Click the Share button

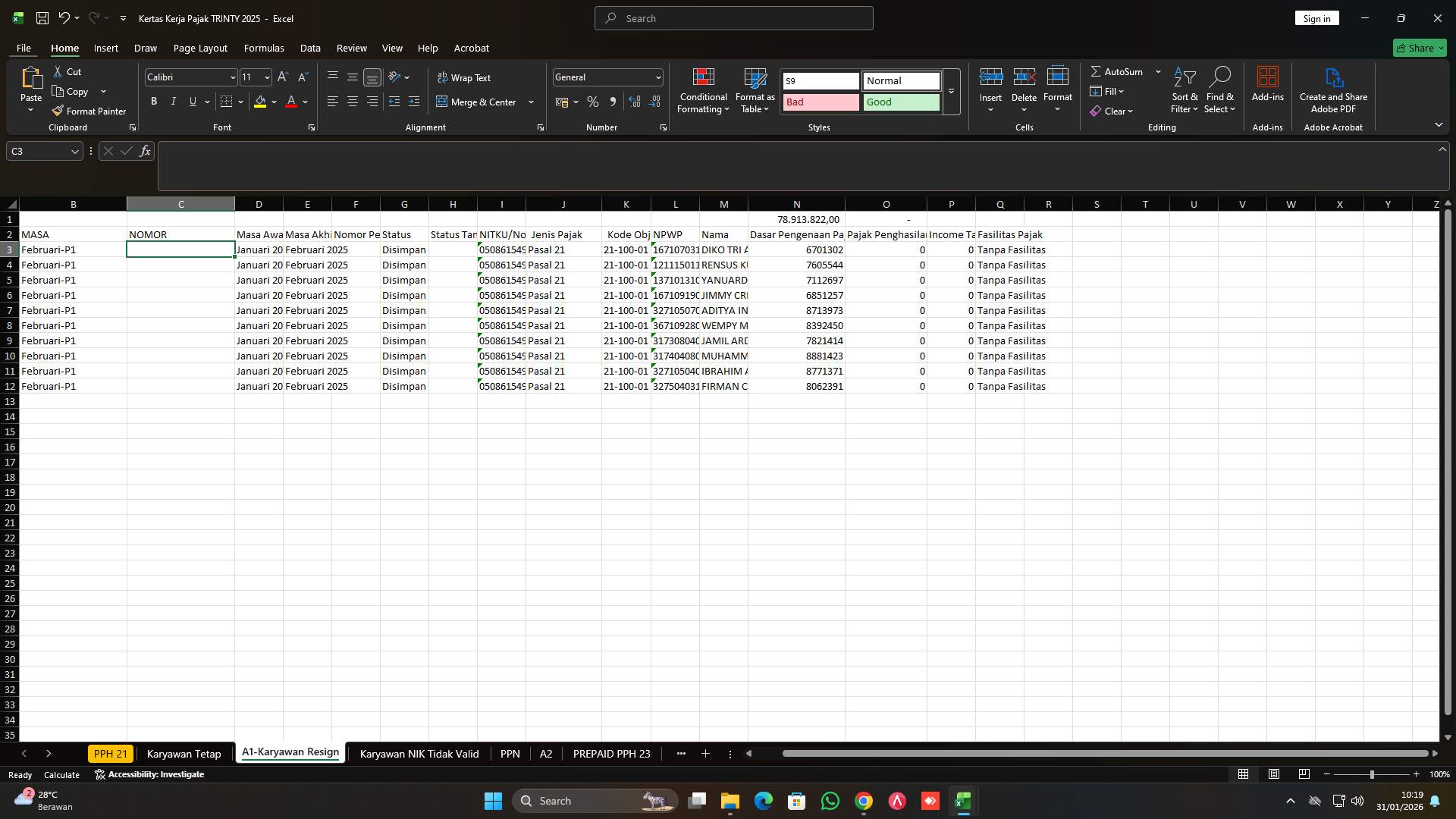coord(1417,48)
